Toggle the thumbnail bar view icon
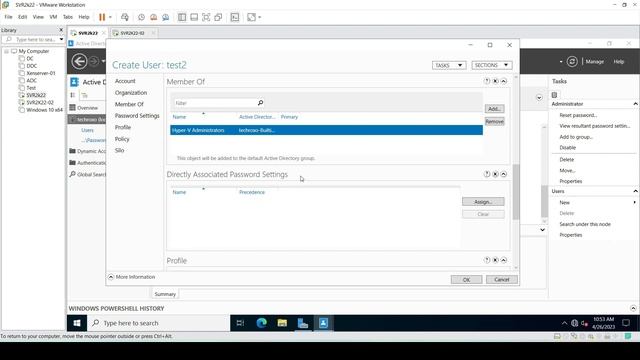Screen dimensions: 640x360 194,17
